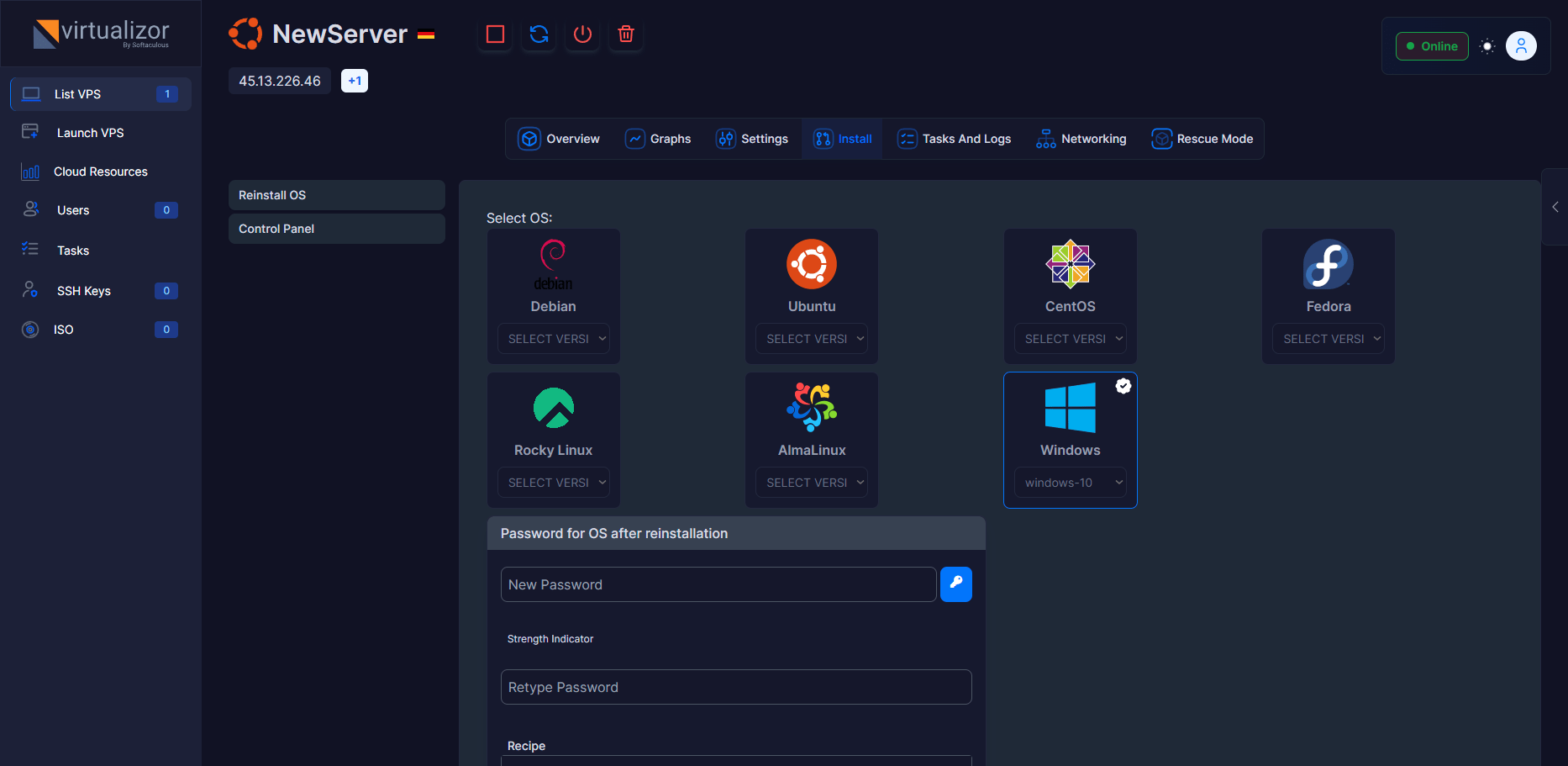Click the German flag icon beside NewServer
This screenshot has width=1568, height=766.
(426, 34)
